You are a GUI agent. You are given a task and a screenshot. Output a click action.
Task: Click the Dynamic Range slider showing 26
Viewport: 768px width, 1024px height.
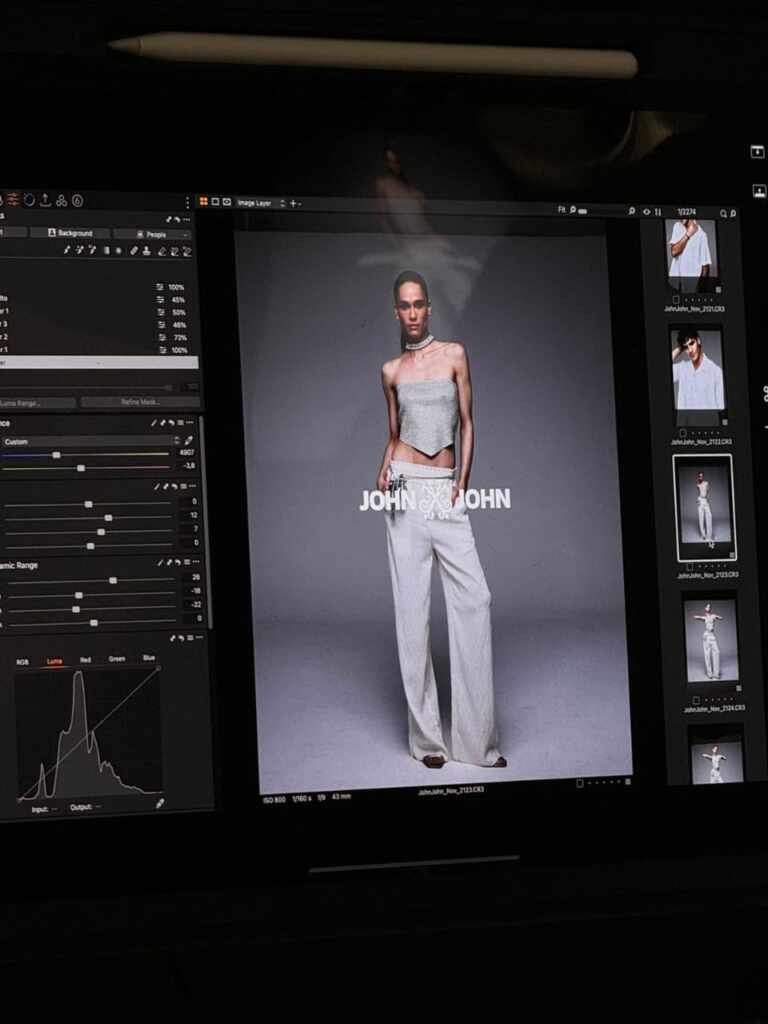click(x=112, y=580)
